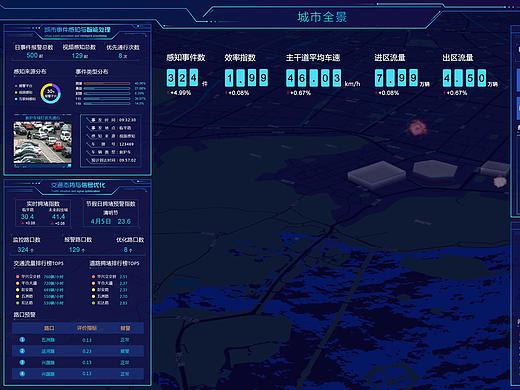Screen dimensions: 520x390
Task: Select the 事件类型分布 heading
Action: pyautogui.click(x=92, y=72)
